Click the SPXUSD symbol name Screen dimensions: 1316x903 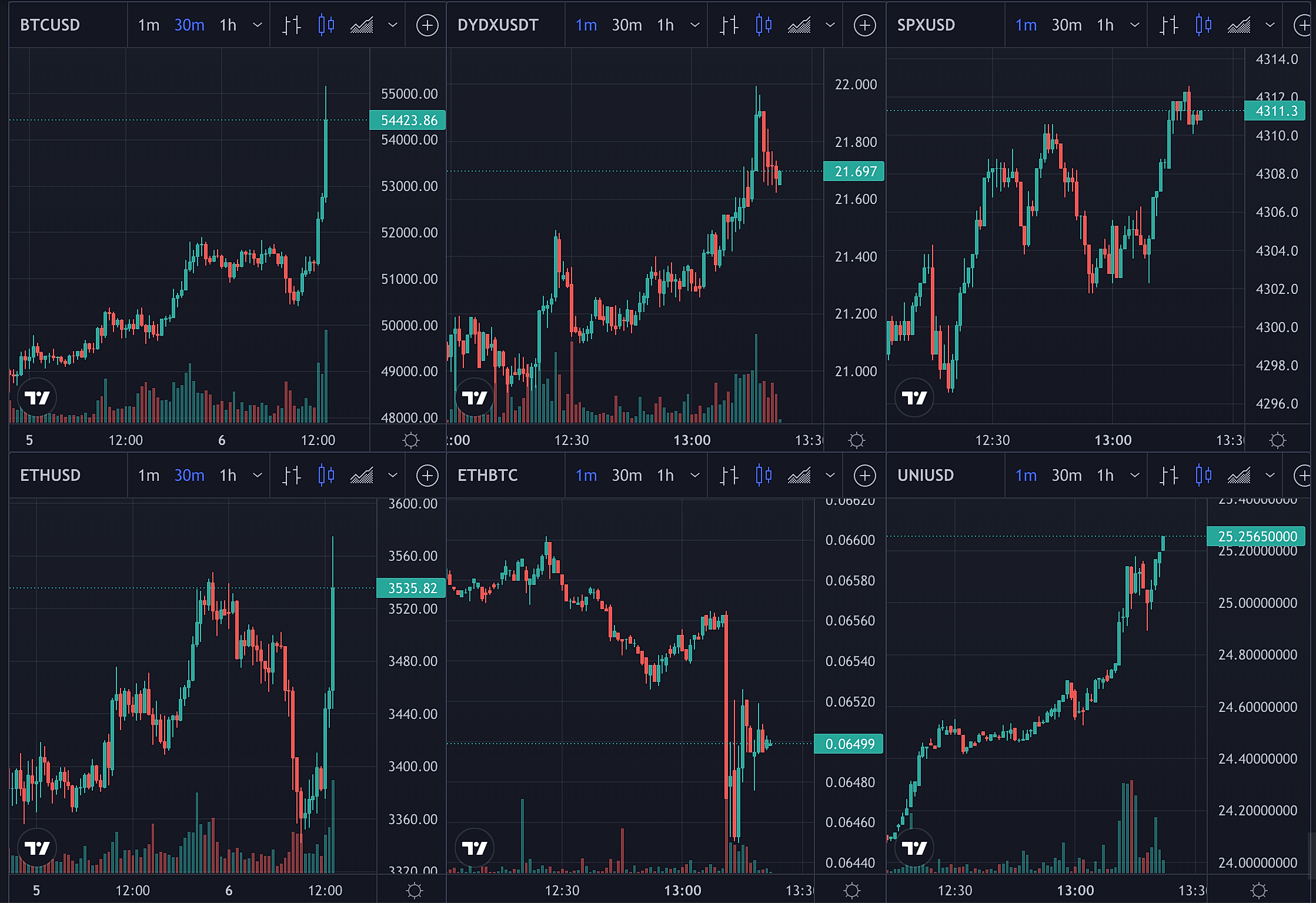coord(926,25)
